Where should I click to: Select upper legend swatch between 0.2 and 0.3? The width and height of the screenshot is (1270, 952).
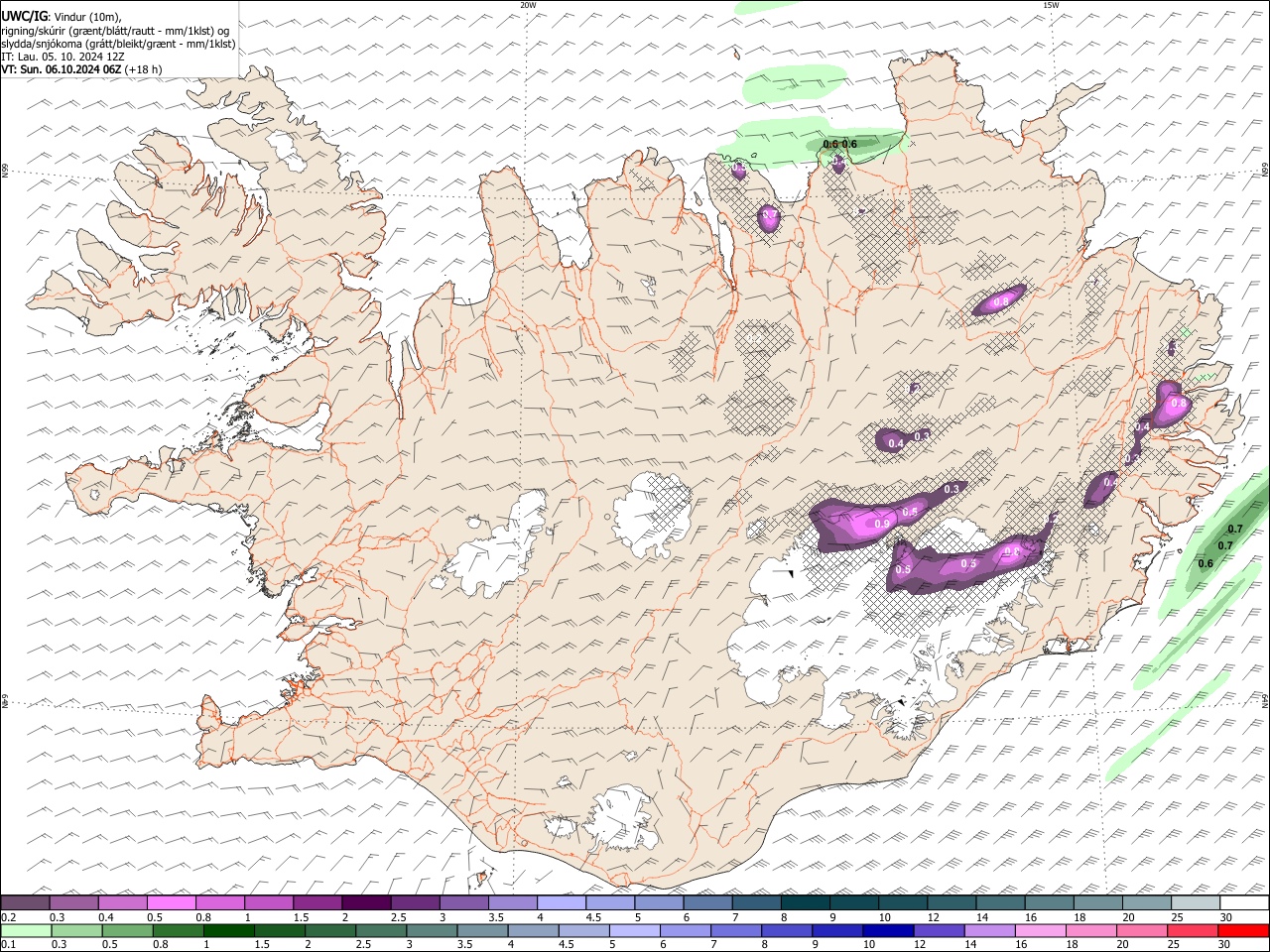tap(25, 903)
